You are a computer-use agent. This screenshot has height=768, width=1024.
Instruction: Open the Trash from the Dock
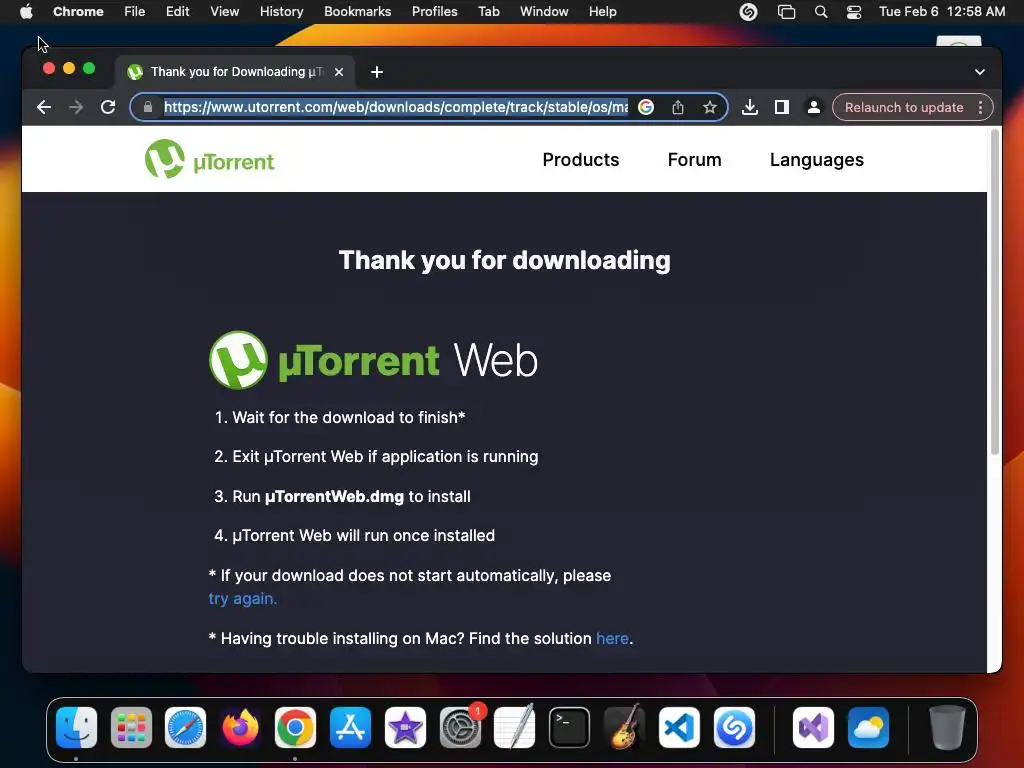pyautogui.click(x=947, y=728)
